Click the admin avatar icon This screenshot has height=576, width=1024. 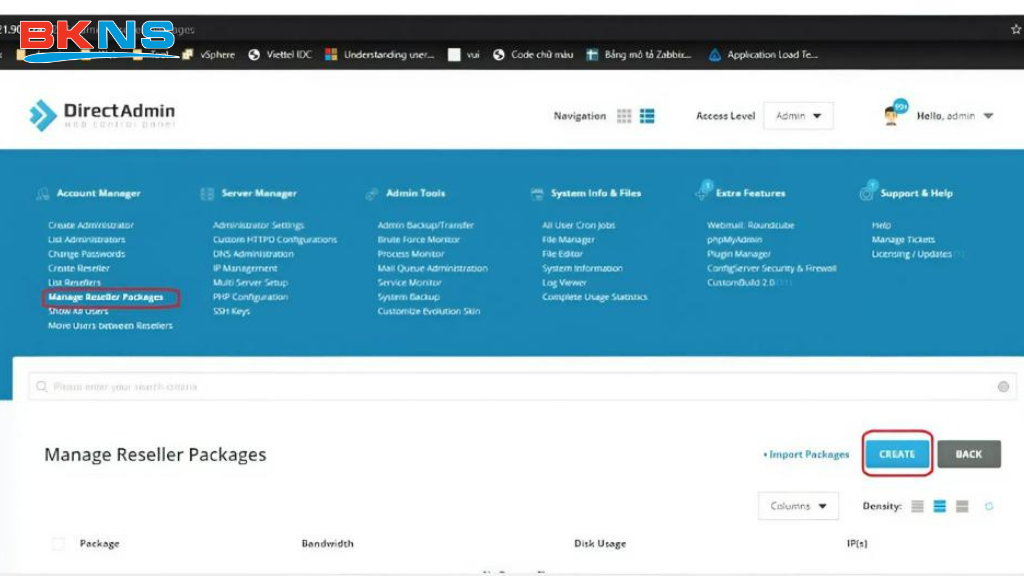893,113
